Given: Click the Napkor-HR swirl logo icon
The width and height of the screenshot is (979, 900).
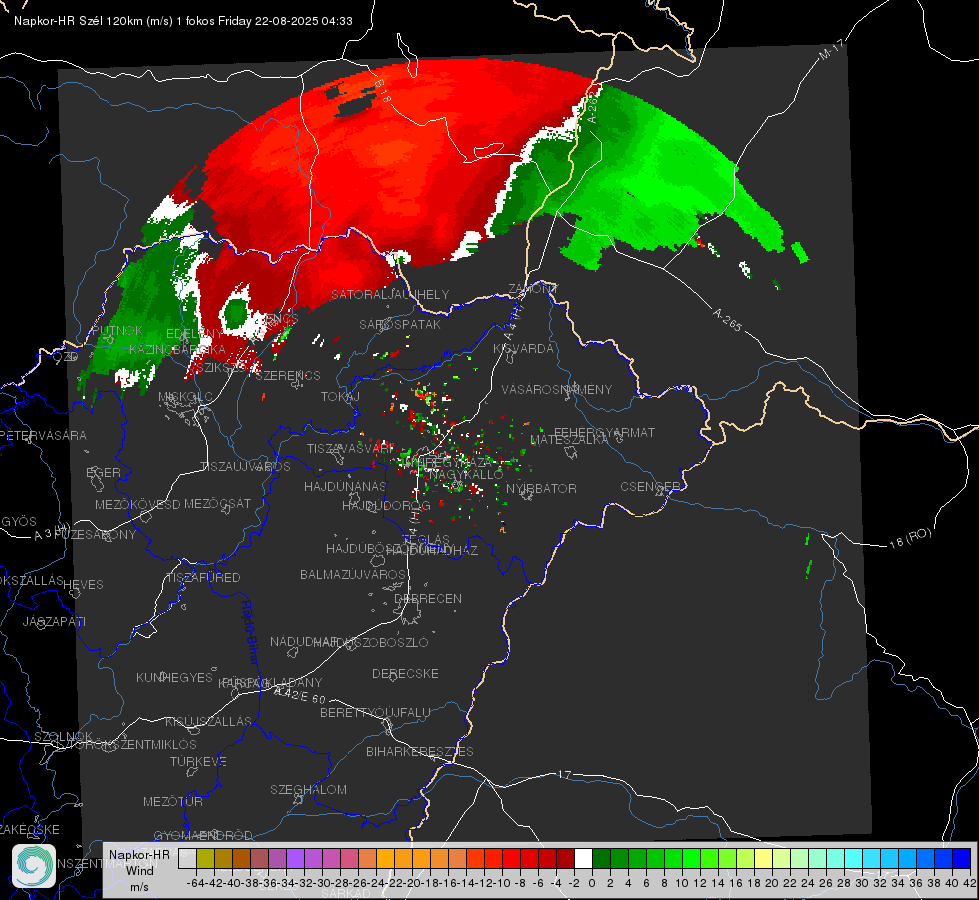Looking at the screenshot, I should click(x=34, y=866).
